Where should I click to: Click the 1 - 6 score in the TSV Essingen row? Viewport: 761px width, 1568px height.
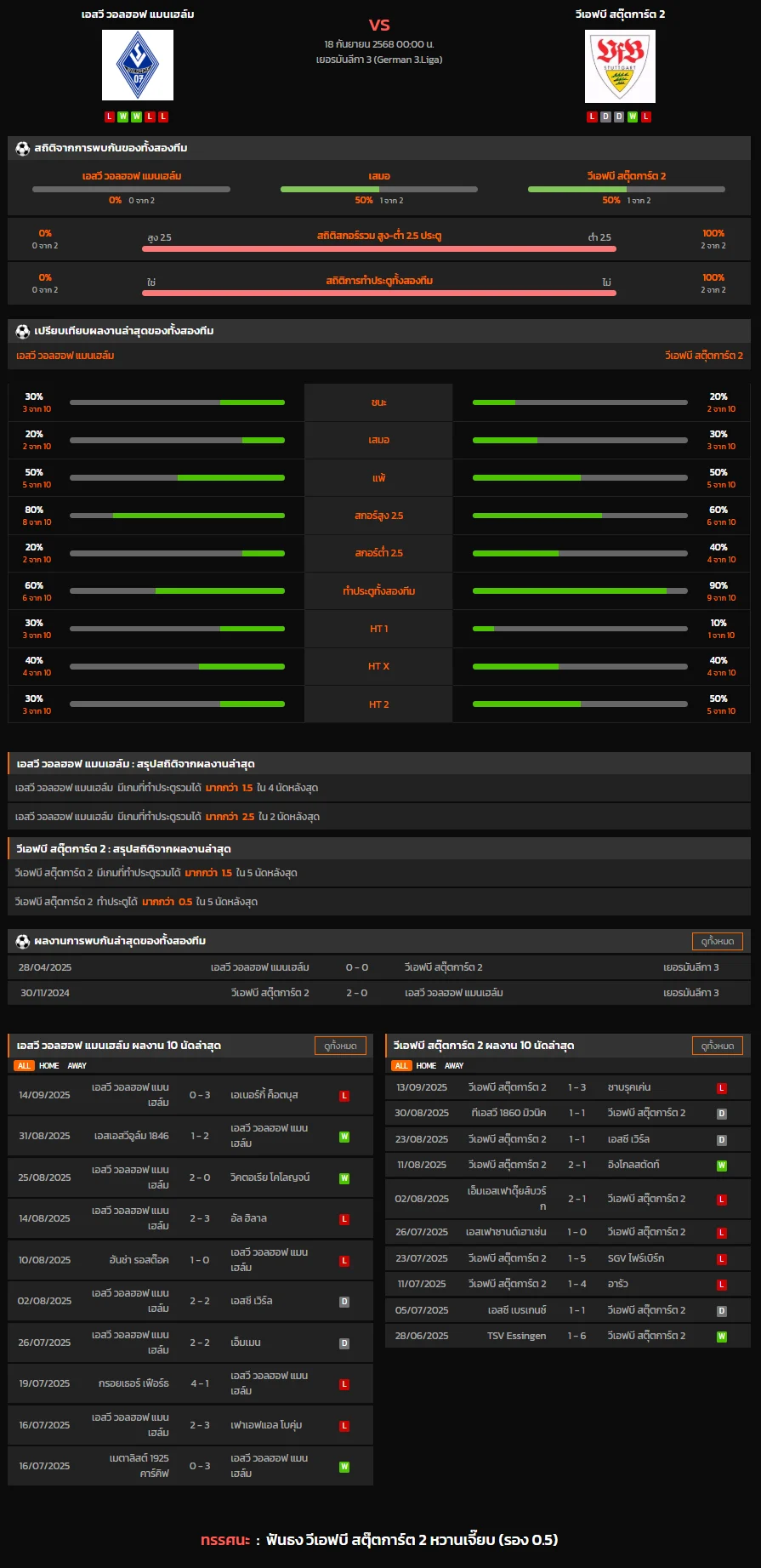577,1337
